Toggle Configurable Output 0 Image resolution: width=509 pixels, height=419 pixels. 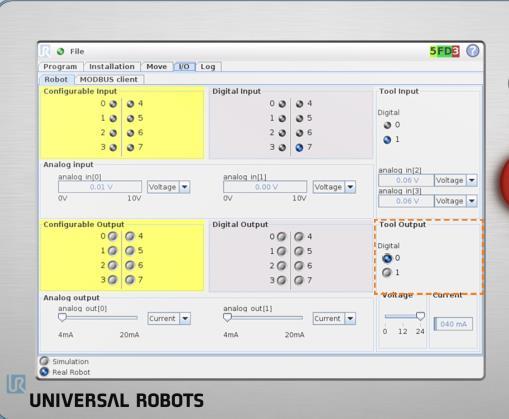click(113, 236)
